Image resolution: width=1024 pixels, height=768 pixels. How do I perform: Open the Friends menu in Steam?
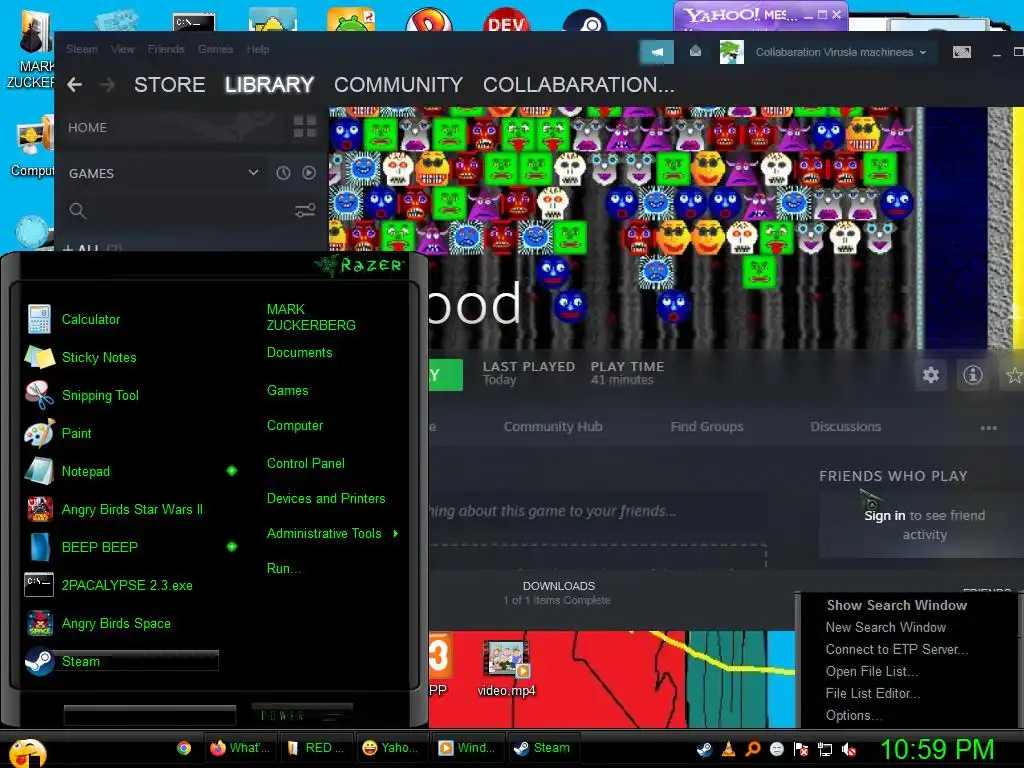[166, 49]
